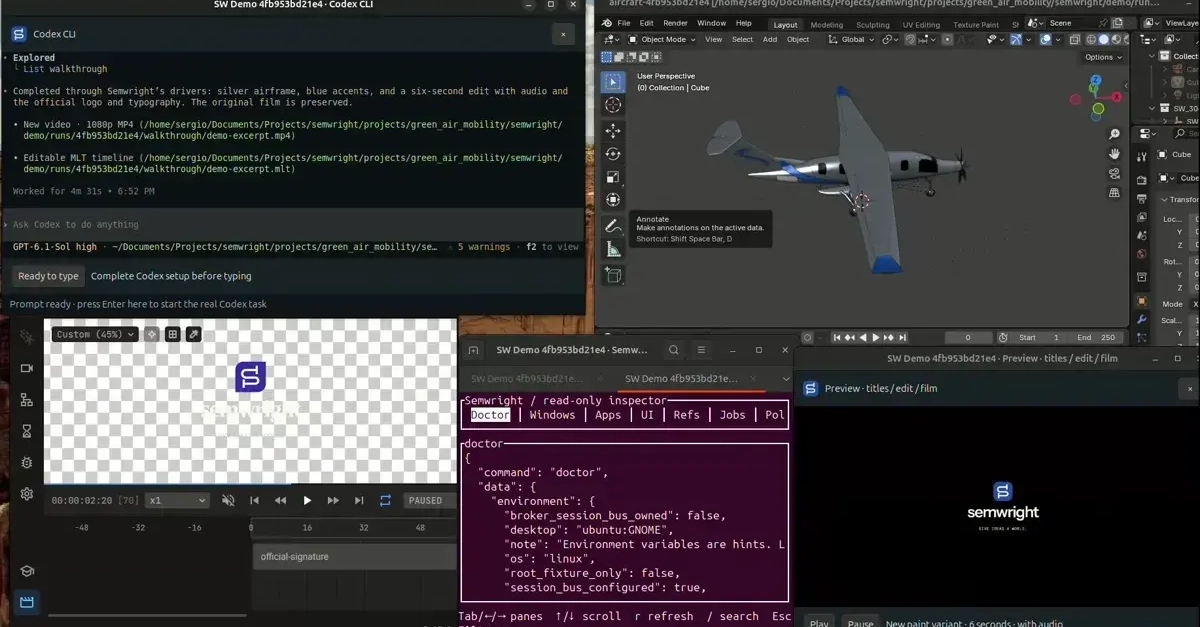1200x627 pixels.
Task: Click the hourglass icon in editor sidebar
Action: click(27, 431)
